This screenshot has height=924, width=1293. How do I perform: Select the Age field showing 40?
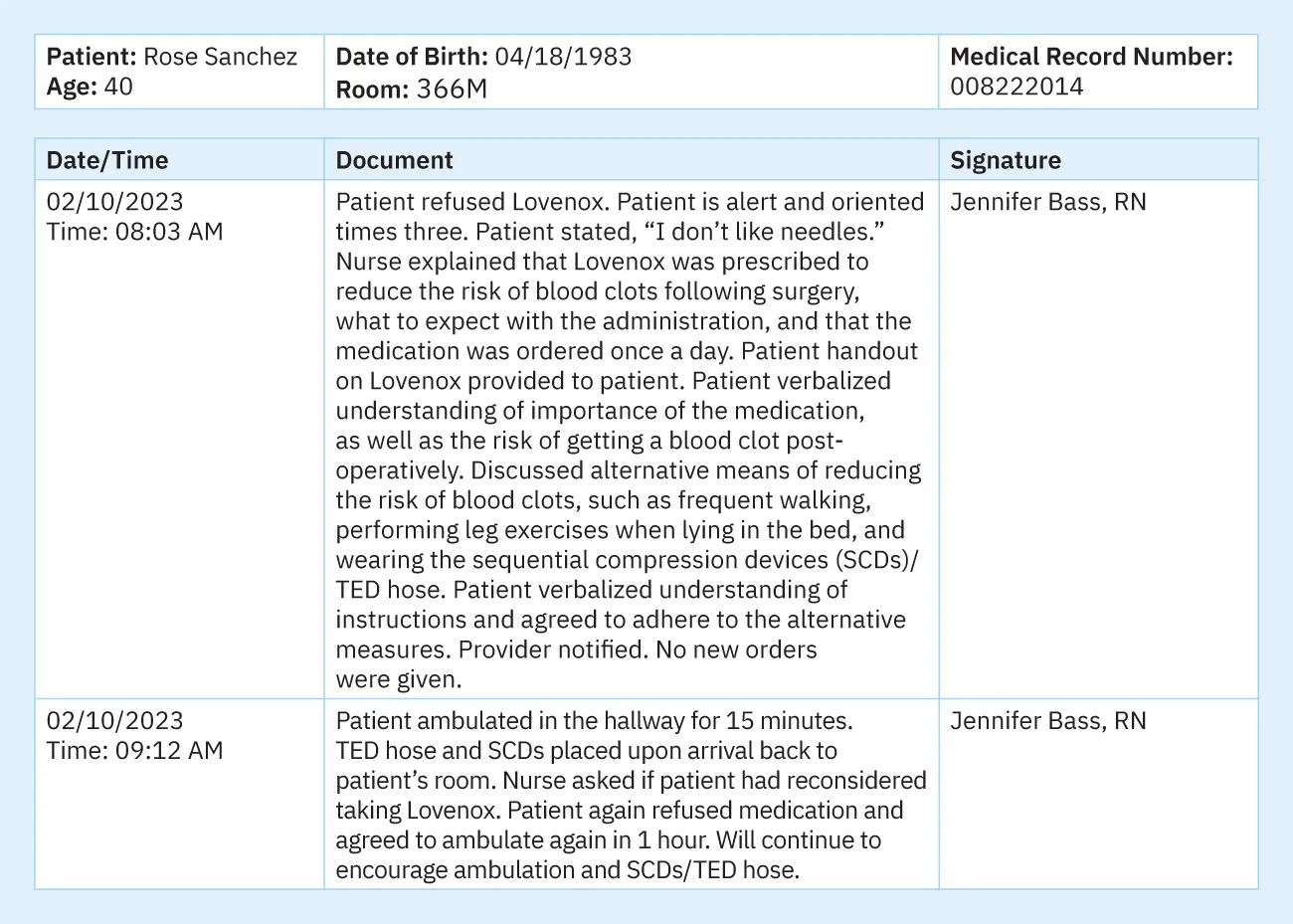pos(90,87)
